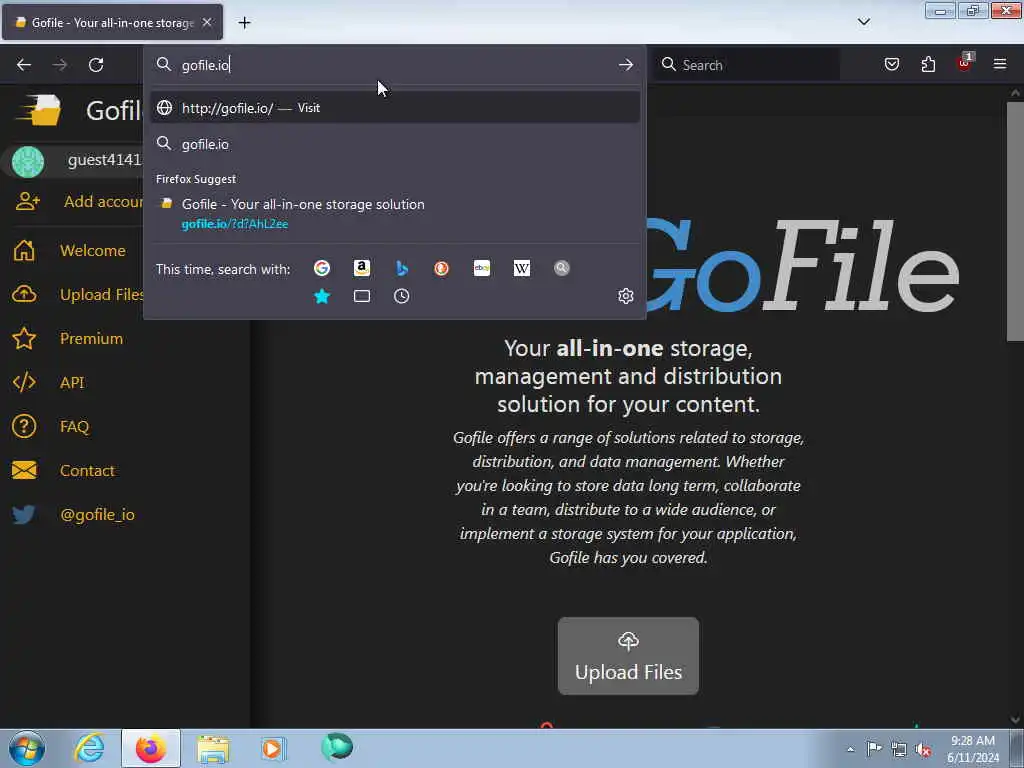The width and height of the screenshot is (1024, 768).
Task: Click the Firefox Search box
Action: tap(748, 65)
